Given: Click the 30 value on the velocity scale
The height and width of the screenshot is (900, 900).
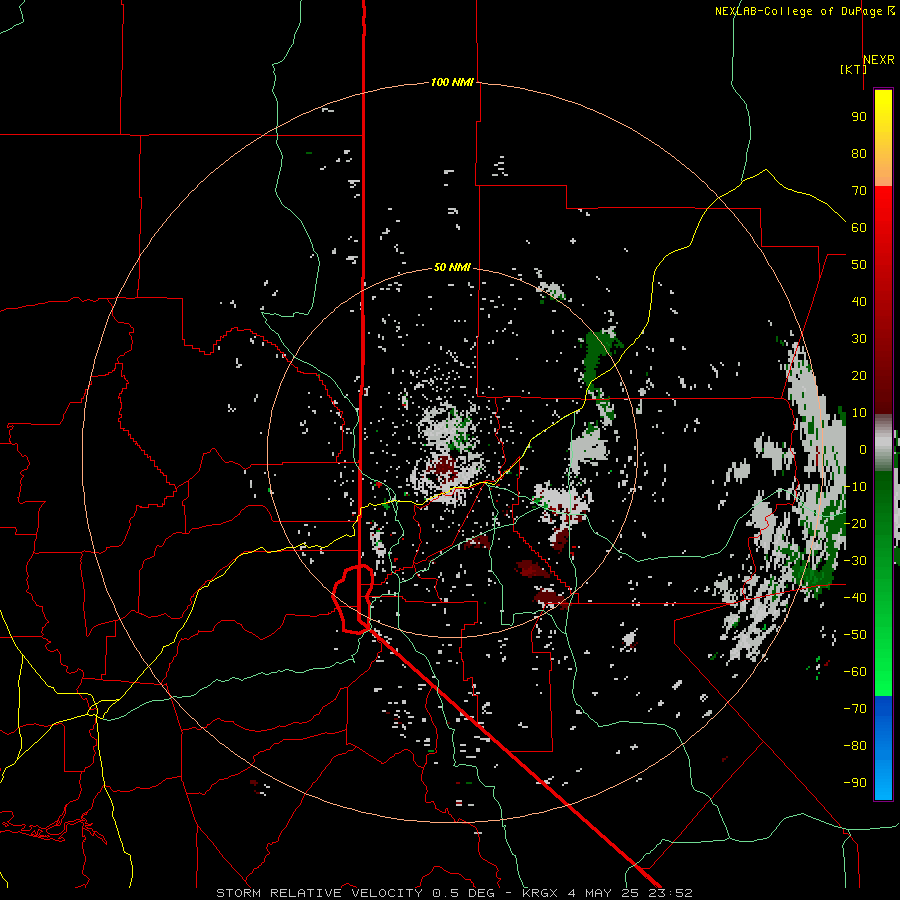Looking at the screenshot, I should pos(859,339).
